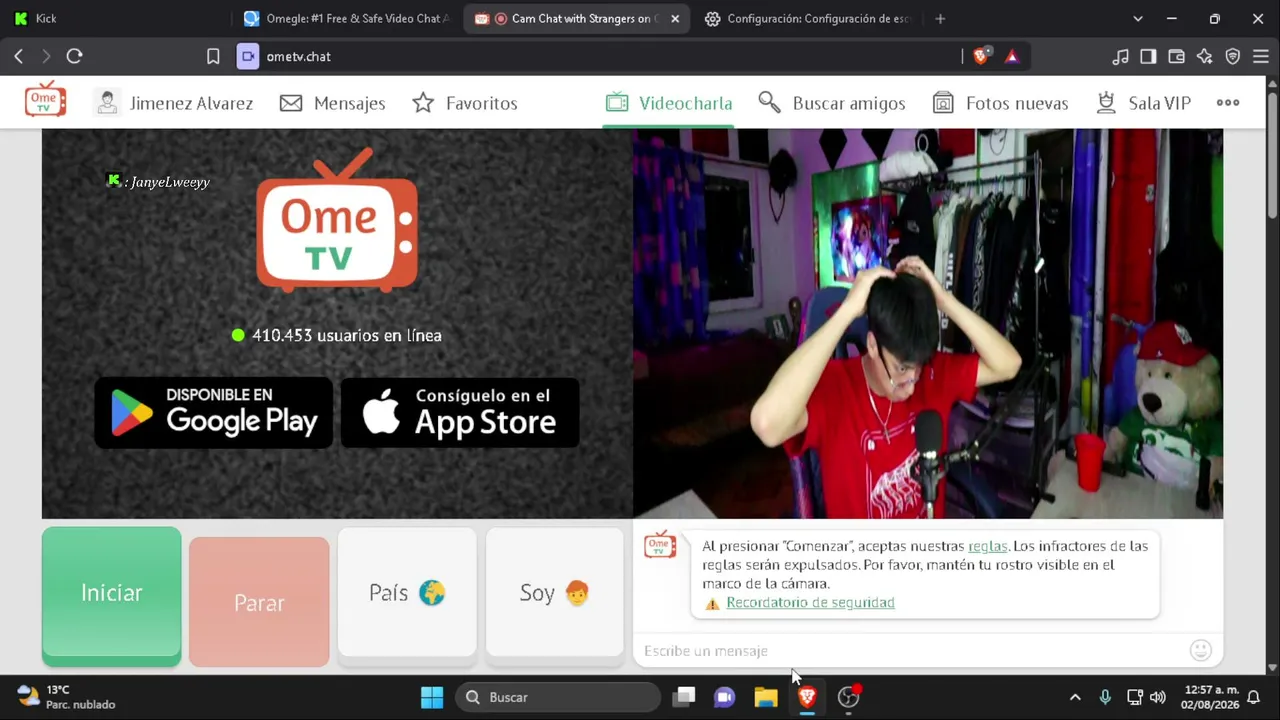Image resolution: width=1280 pixels, height=720 pixels.
Task: Open a new browser tab with the plus button
Action: point(940,19)
